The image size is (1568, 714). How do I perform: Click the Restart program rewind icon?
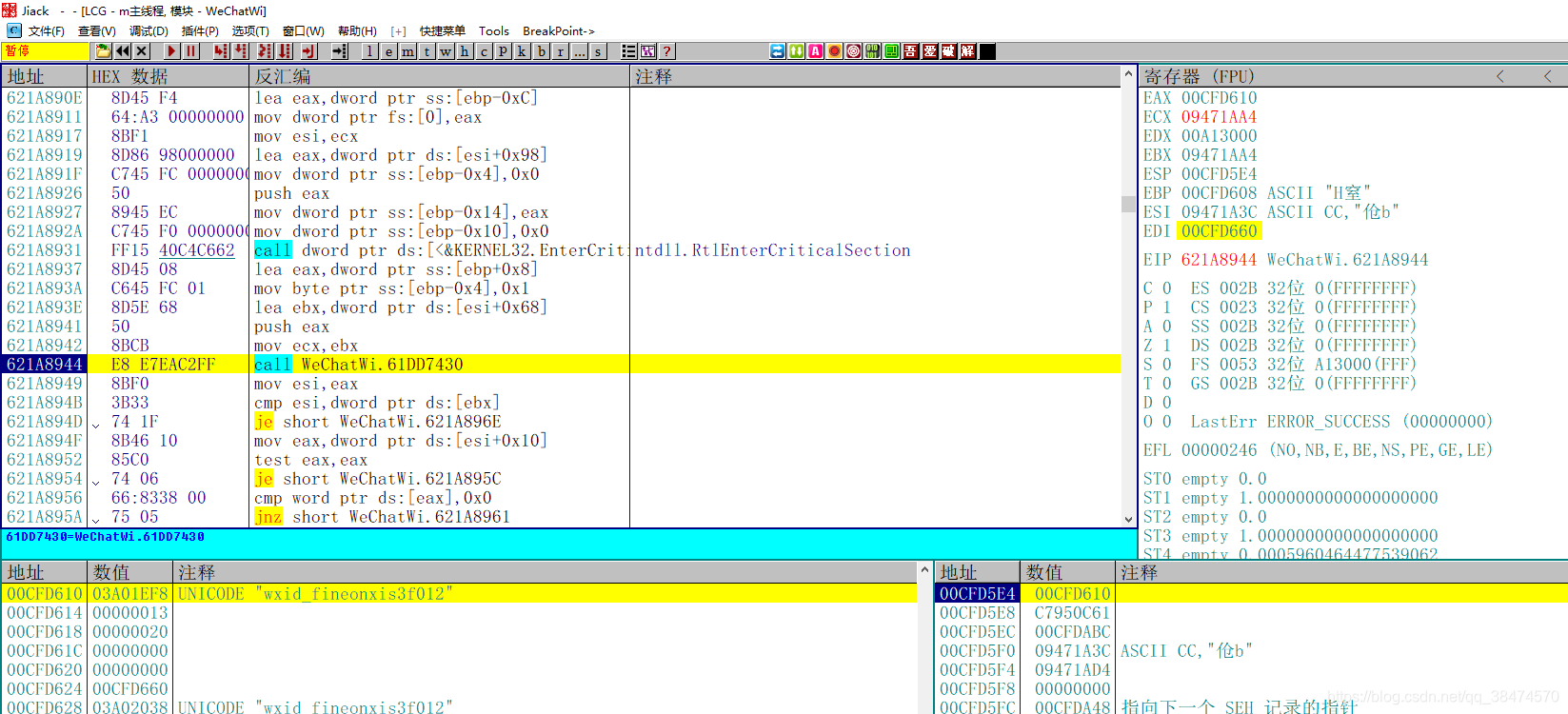coord(122,51)
